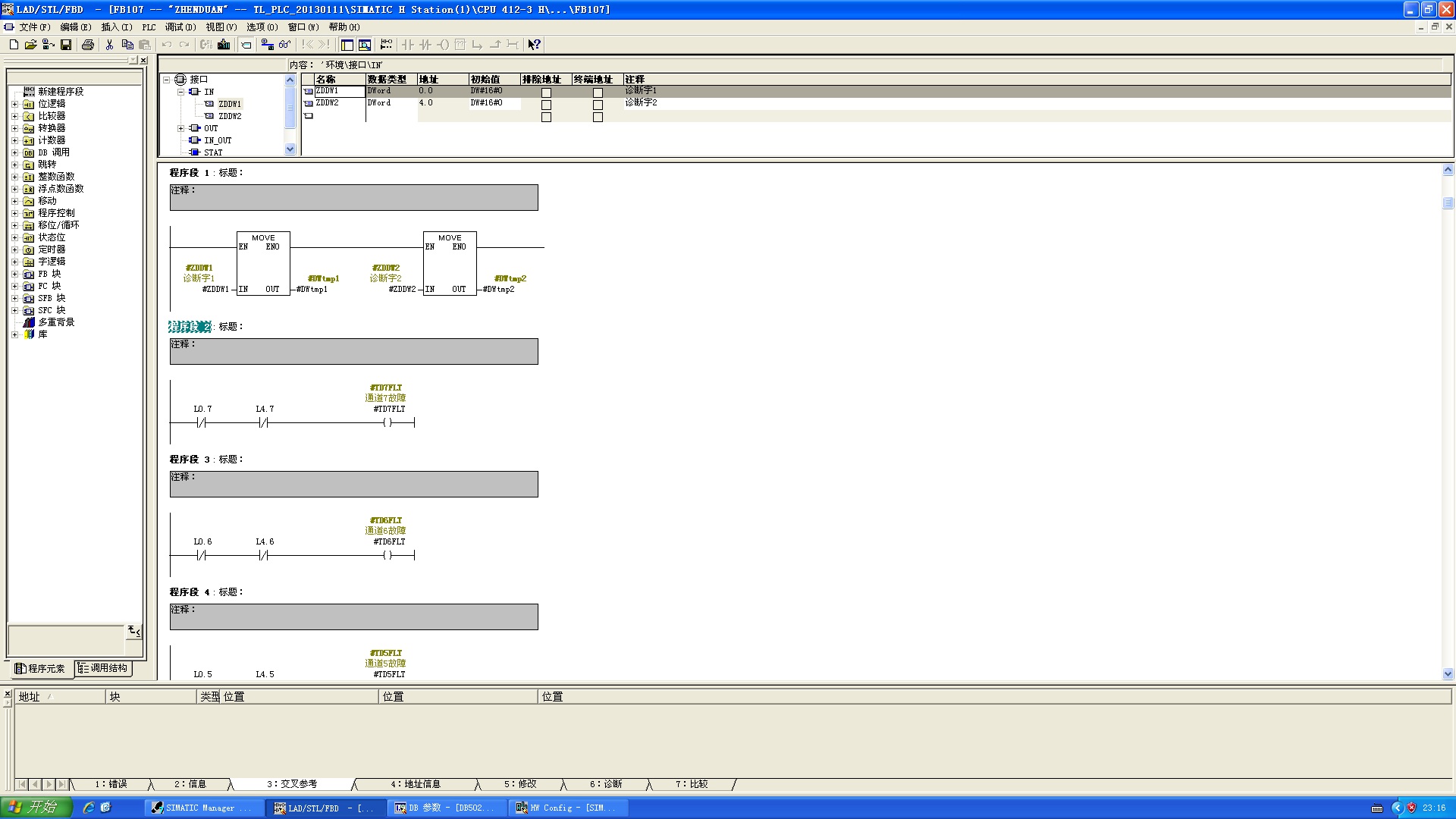Screen dimensions: 1456x819
Task: Toggle Monitor with the glasses icon
Action: (285, 45)
